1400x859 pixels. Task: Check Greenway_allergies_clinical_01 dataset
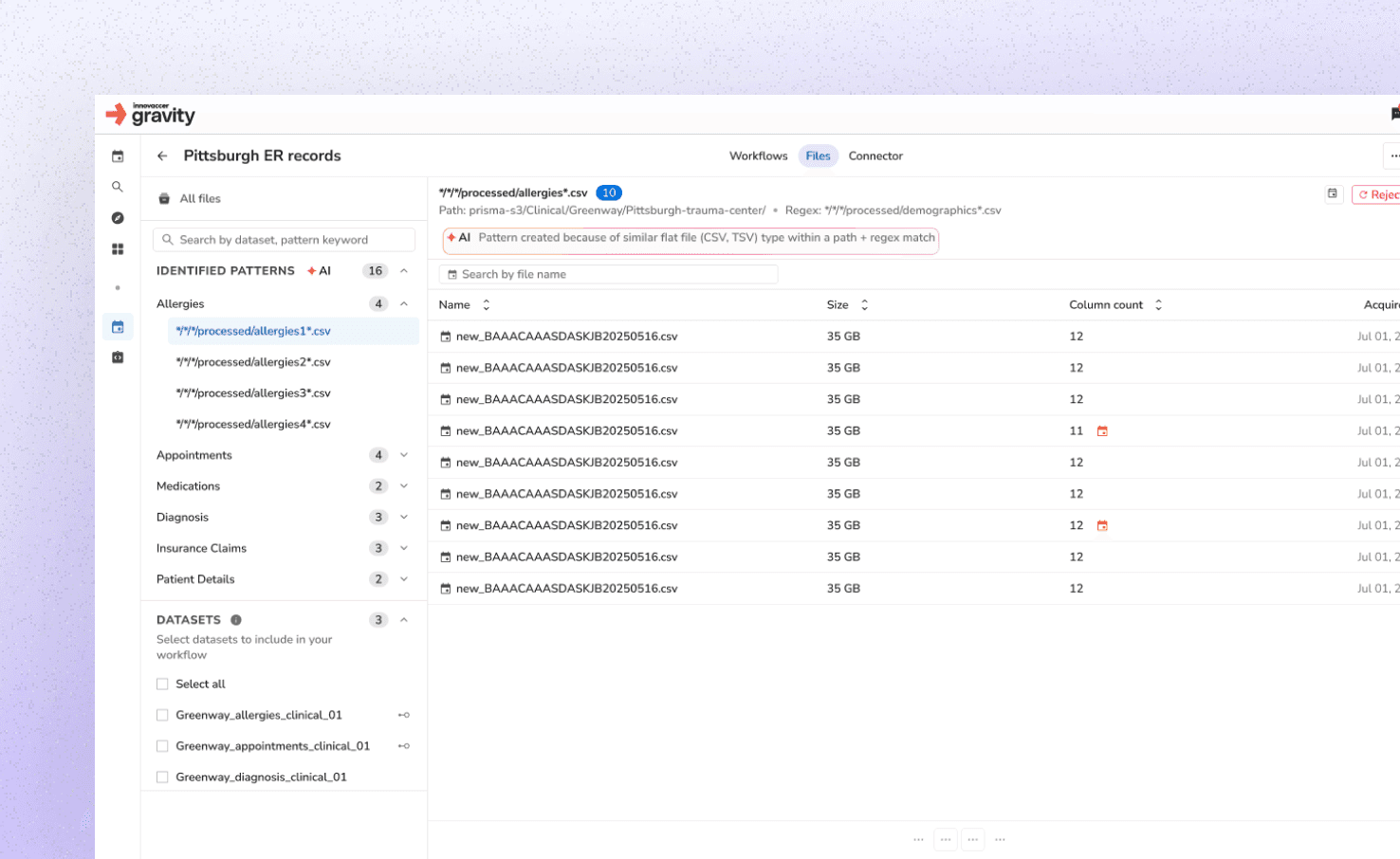tap(162, 716)
